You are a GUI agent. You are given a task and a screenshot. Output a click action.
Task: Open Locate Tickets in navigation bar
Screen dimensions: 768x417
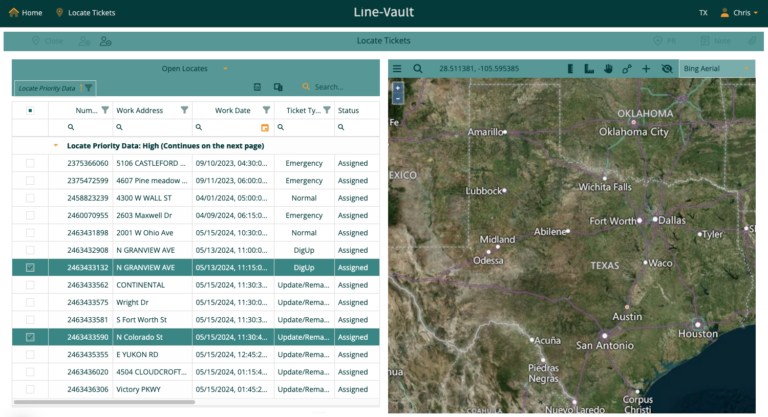click(86, 13)
